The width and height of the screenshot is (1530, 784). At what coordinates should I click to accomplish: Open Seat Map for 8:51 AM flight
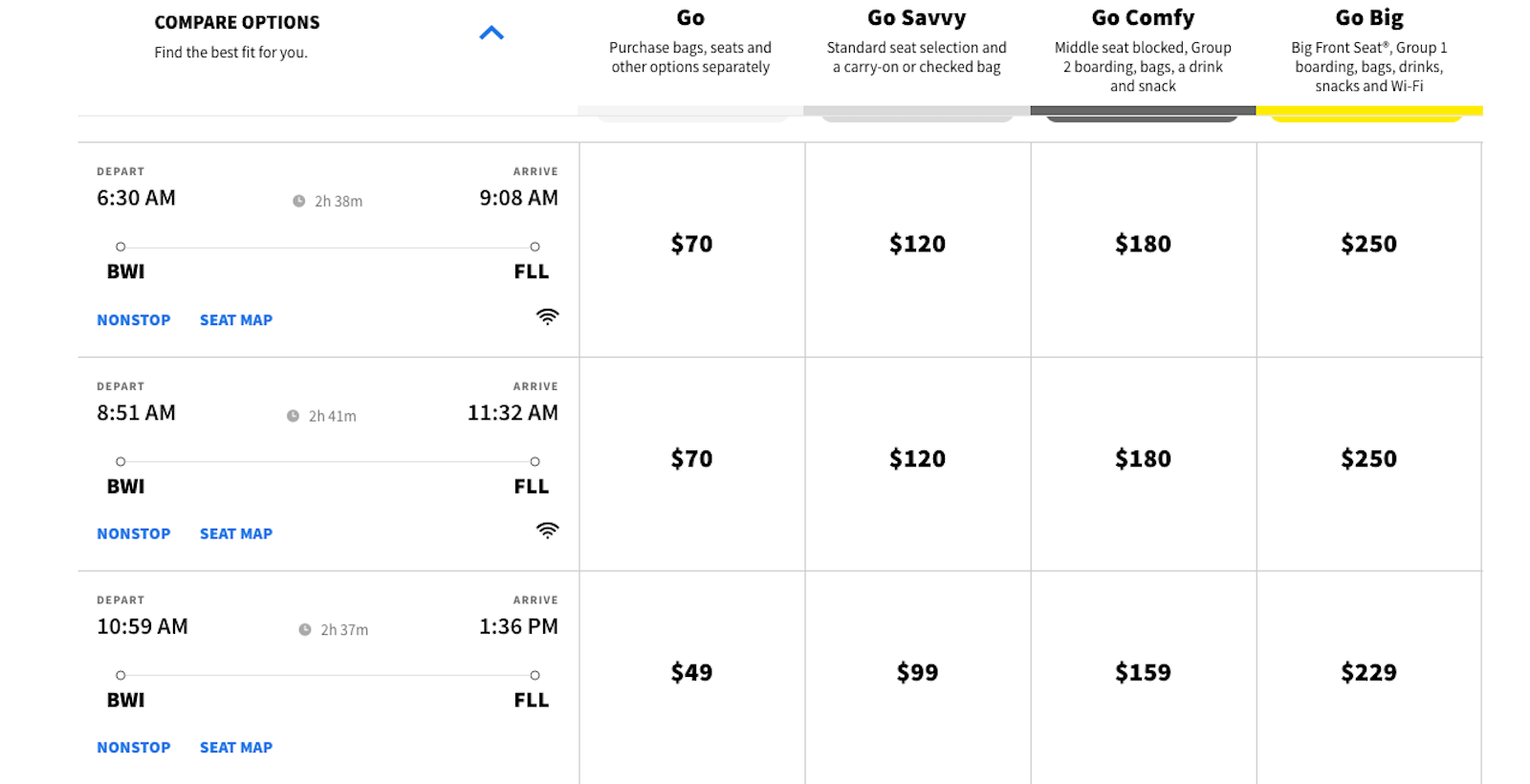pyautogui.click(x=236, y=534)
